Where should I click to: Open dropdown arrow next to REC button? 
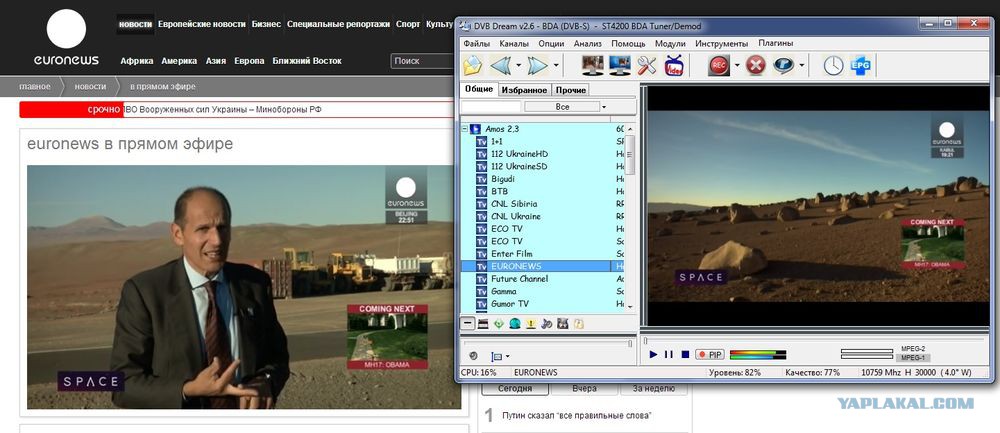click(737, 65)
